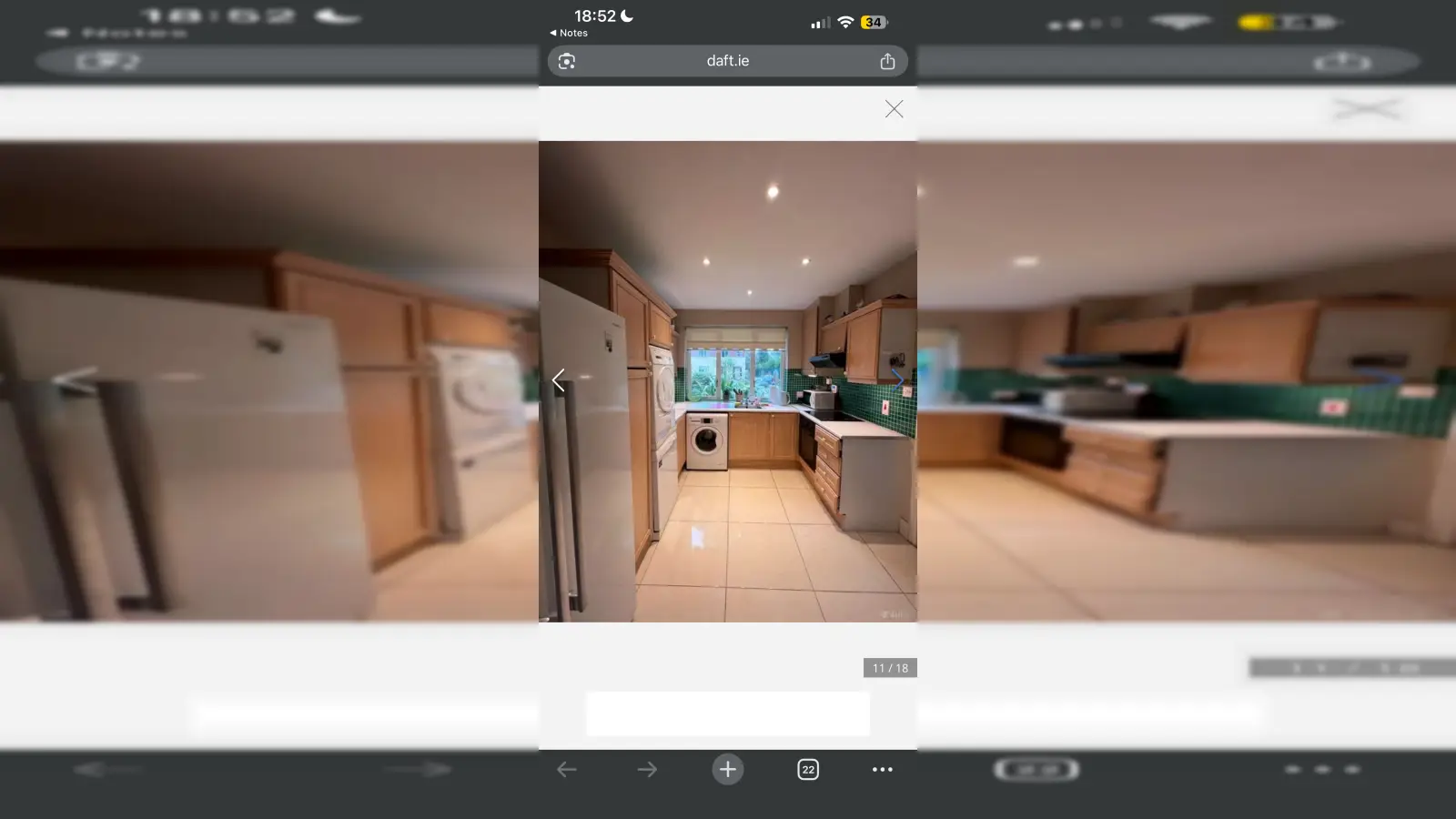The height and width of the screenshot is (819, 1456).
Task: Tap the 18:52 clock in status bar
Action: click(x=594, y=16)
